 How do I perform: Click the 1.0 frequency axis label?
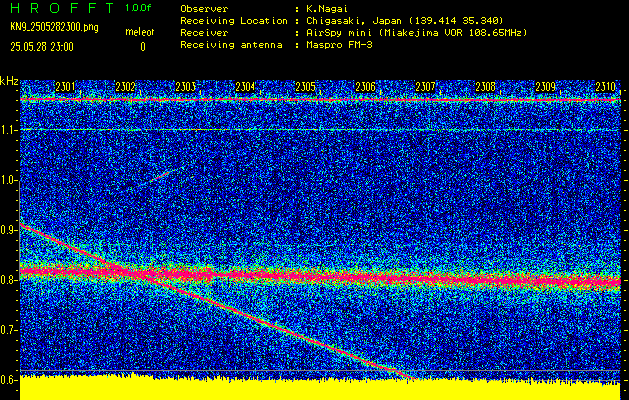[9, 181]
